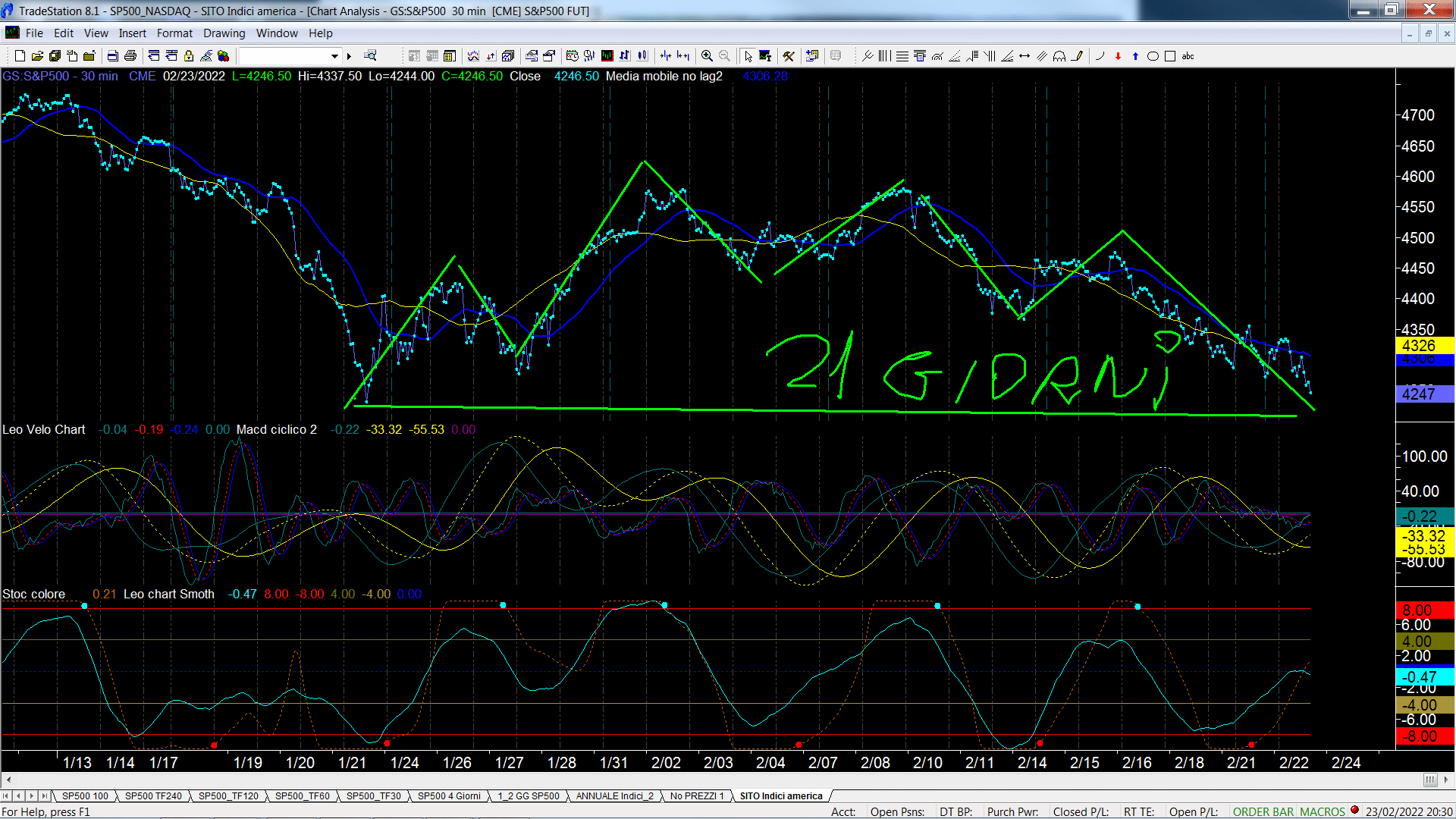Select the pointer arrow tool
Screen dimensions: 1456x819
tap(748, 55)
